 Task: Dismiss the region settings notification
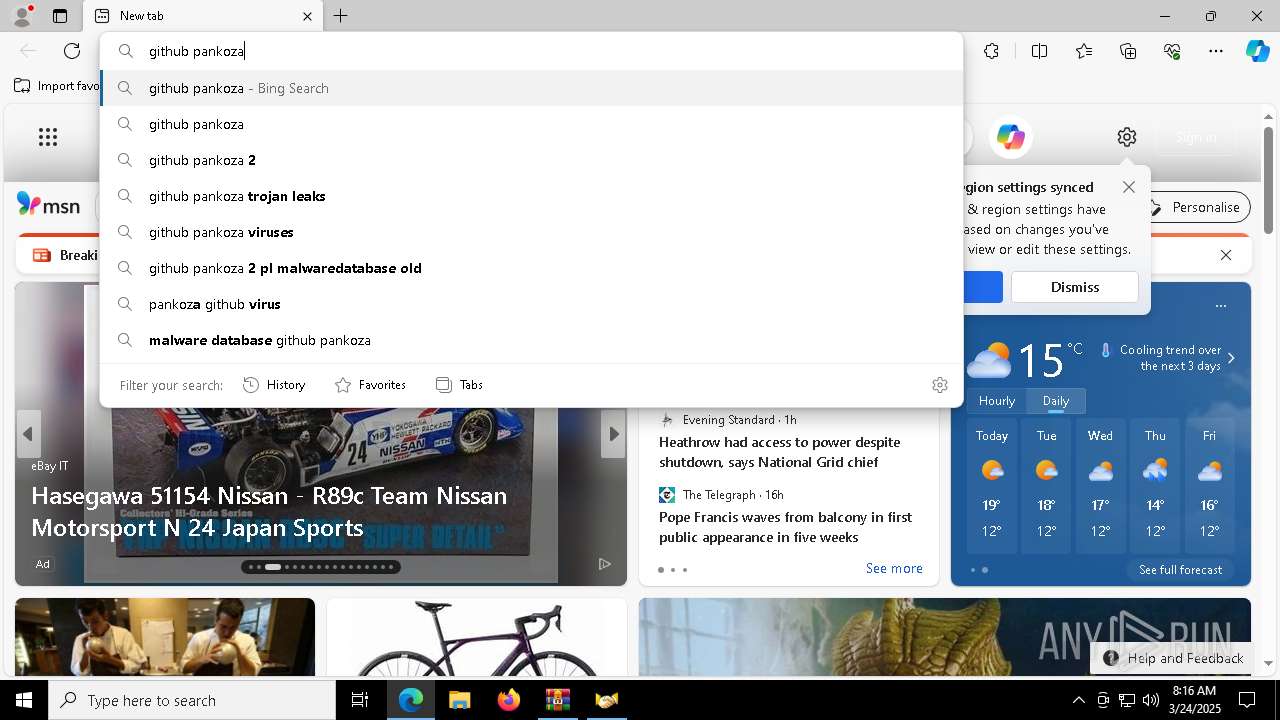point(1074,287)
